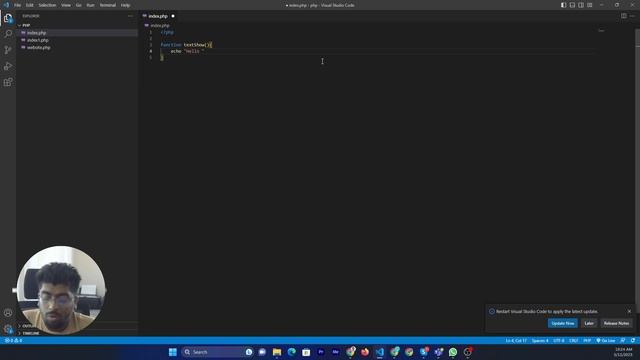The height and width of the screenshot is (360, 640).
Task: Open the View menu
Action: (66, 5)
